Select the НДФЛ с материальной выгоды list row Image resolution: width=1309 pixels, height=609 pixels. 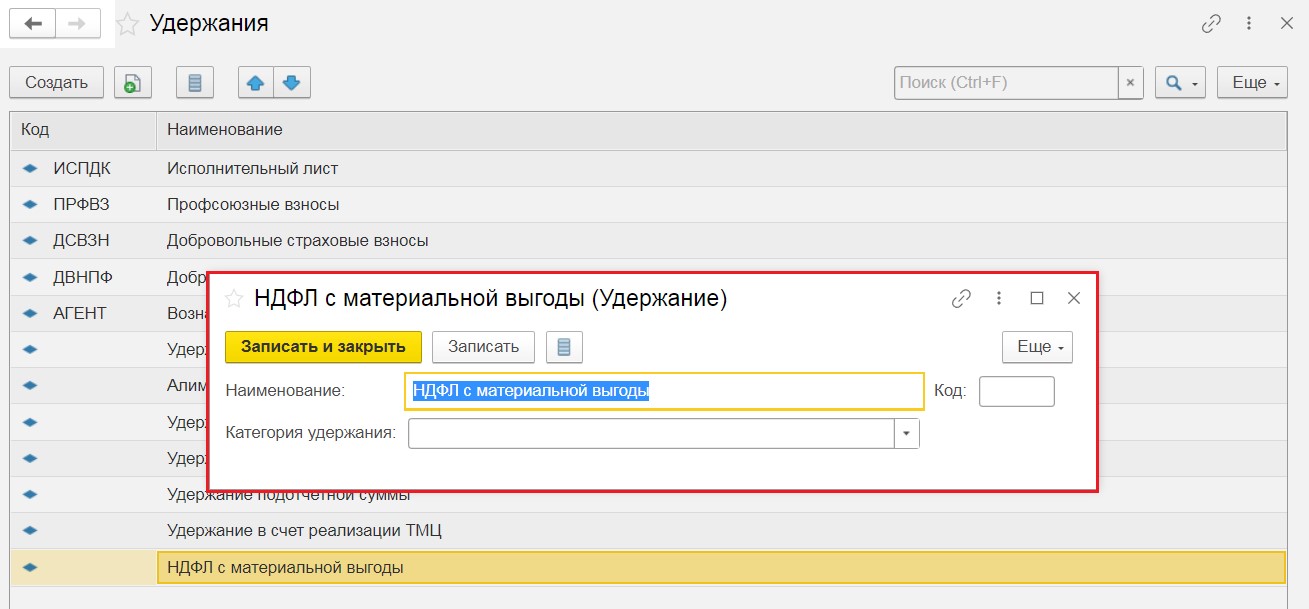point(648,567)
